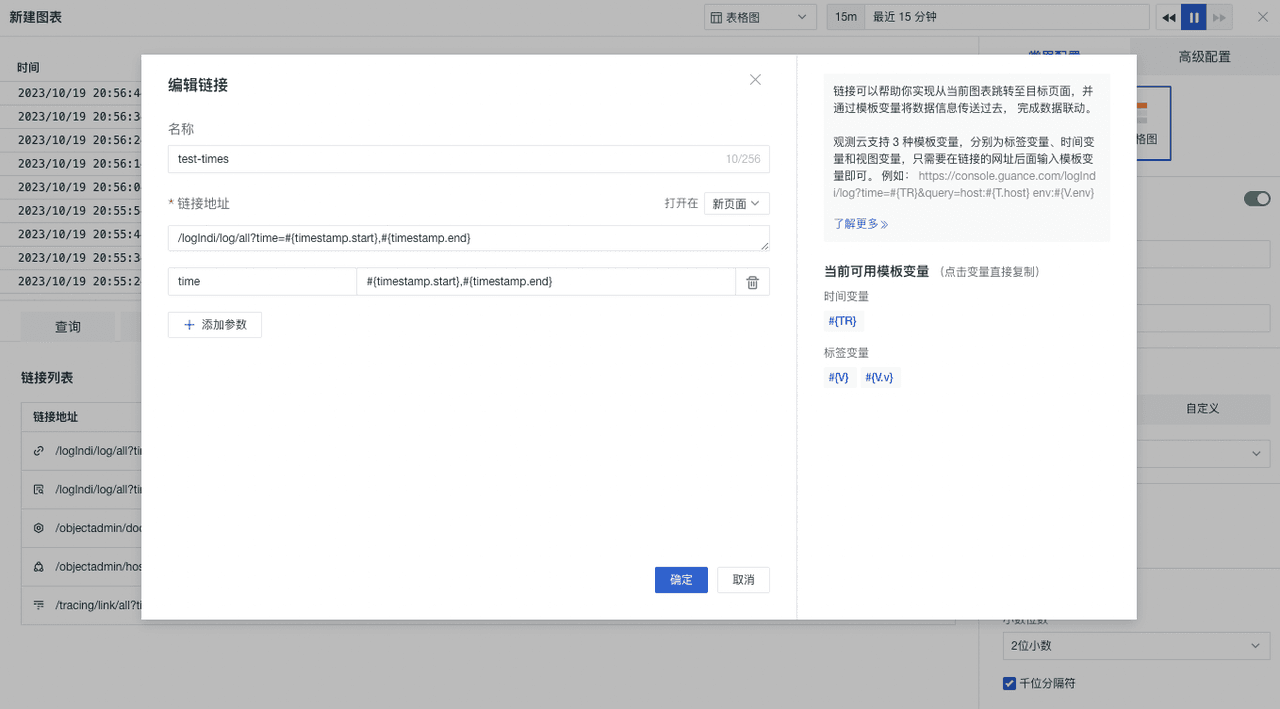Click the 15m time shortcut label
This screenshot has width=1280, height=709.
coord(846,17)
